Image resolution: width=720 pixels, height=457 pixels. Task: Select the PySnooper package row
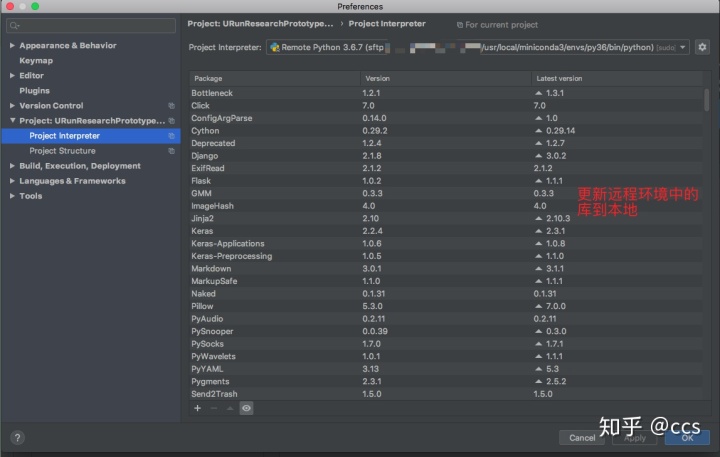tap(446, 331)
